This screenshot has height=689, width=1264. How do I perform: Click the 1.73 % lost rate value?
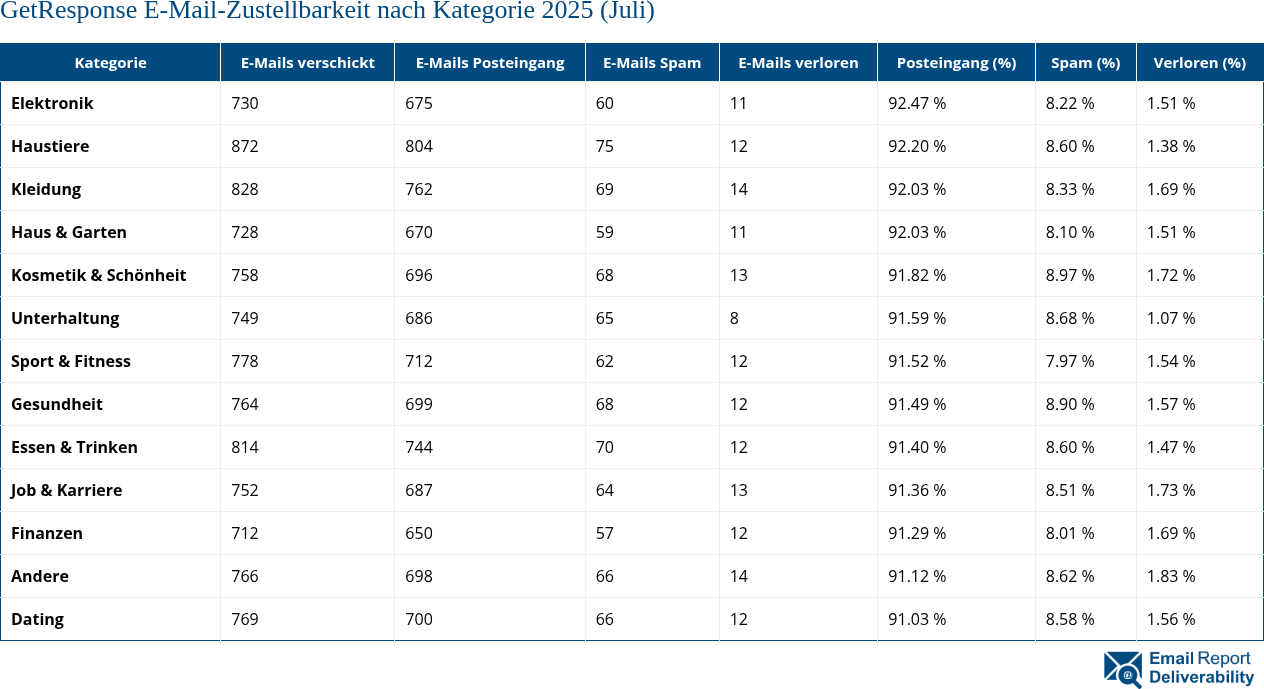click(x=1171, y=490)
